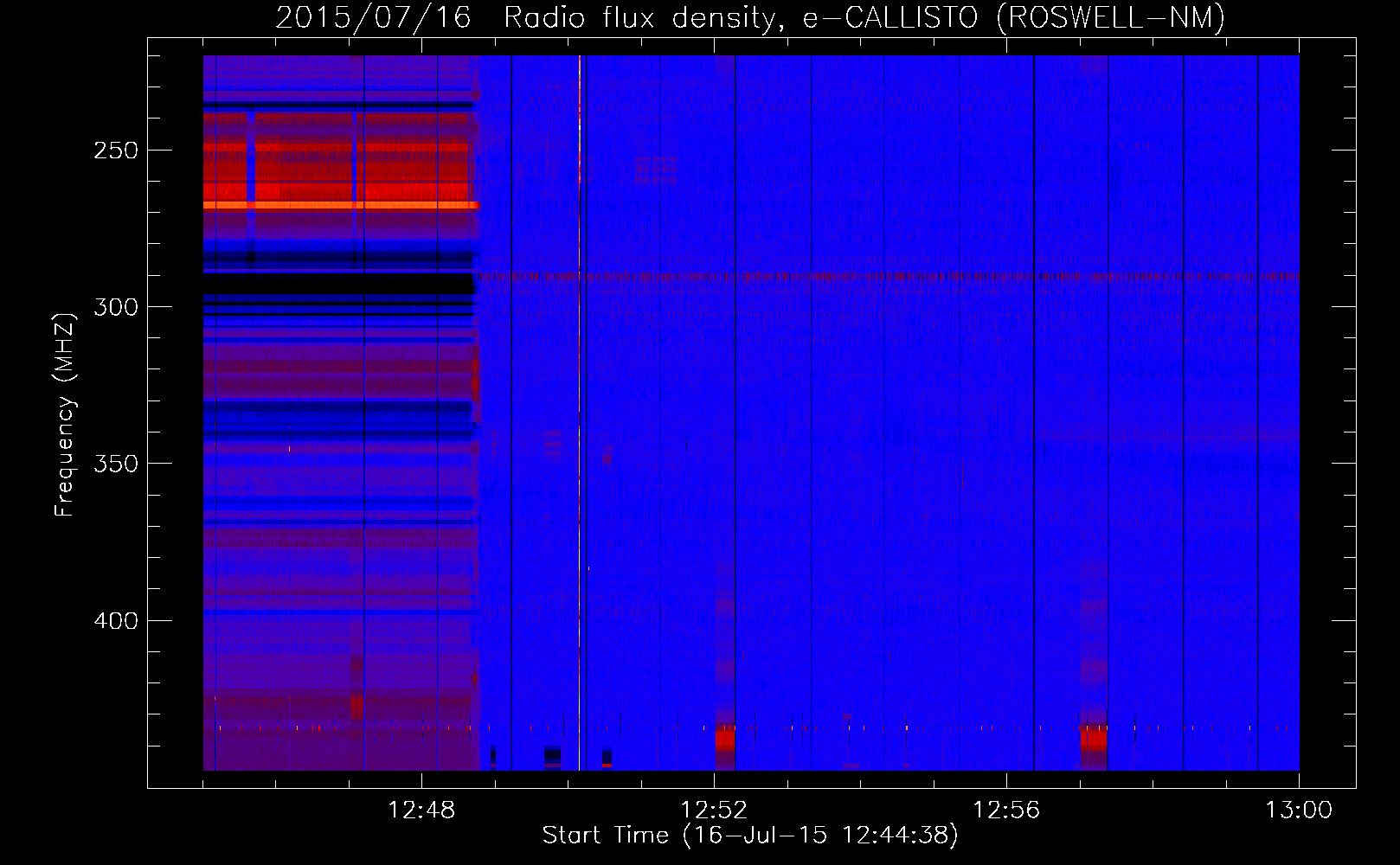The height and width of the screenshot is (865, 1400).
Task: Click the 12:48 time tick label
Action: [x=421, y=811]
